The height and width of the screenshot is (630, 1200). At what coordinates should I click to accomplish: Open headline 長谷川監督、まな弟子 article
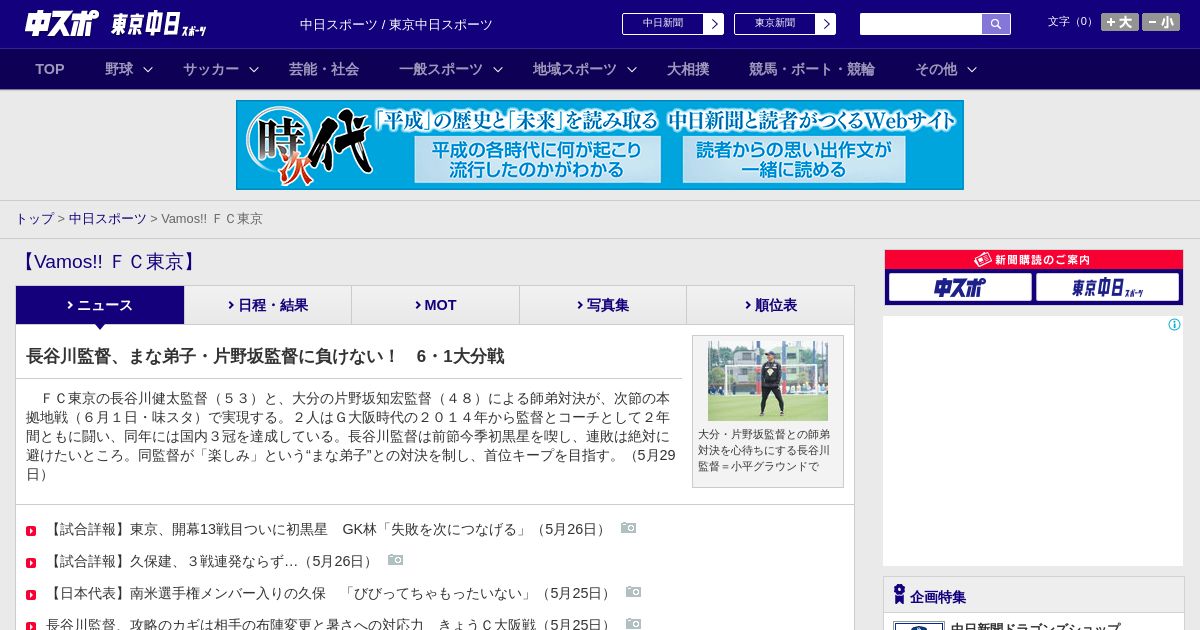[265, 356]
